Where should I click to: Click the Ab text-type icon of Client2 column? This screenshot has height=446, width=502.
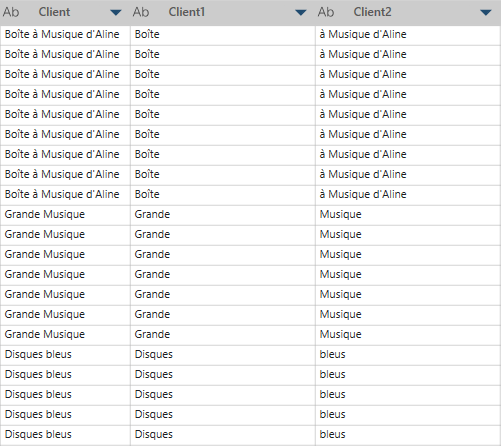coord(326,12)
